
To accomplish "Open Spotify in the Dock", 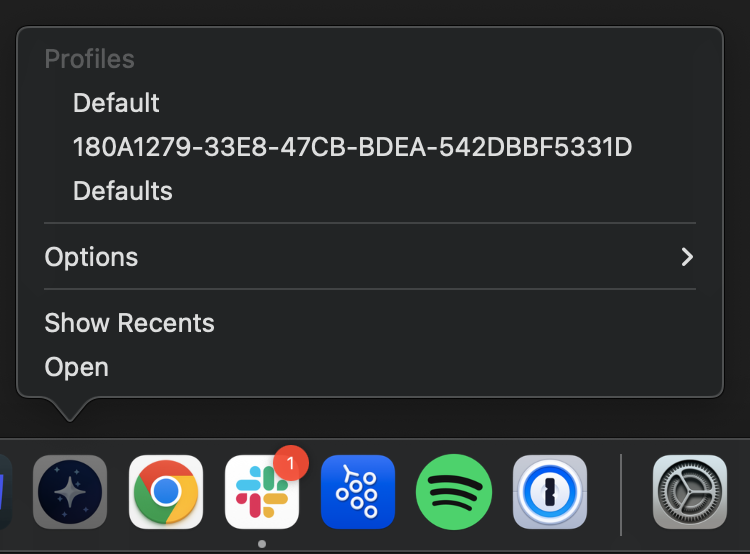I will pos(454,491).
